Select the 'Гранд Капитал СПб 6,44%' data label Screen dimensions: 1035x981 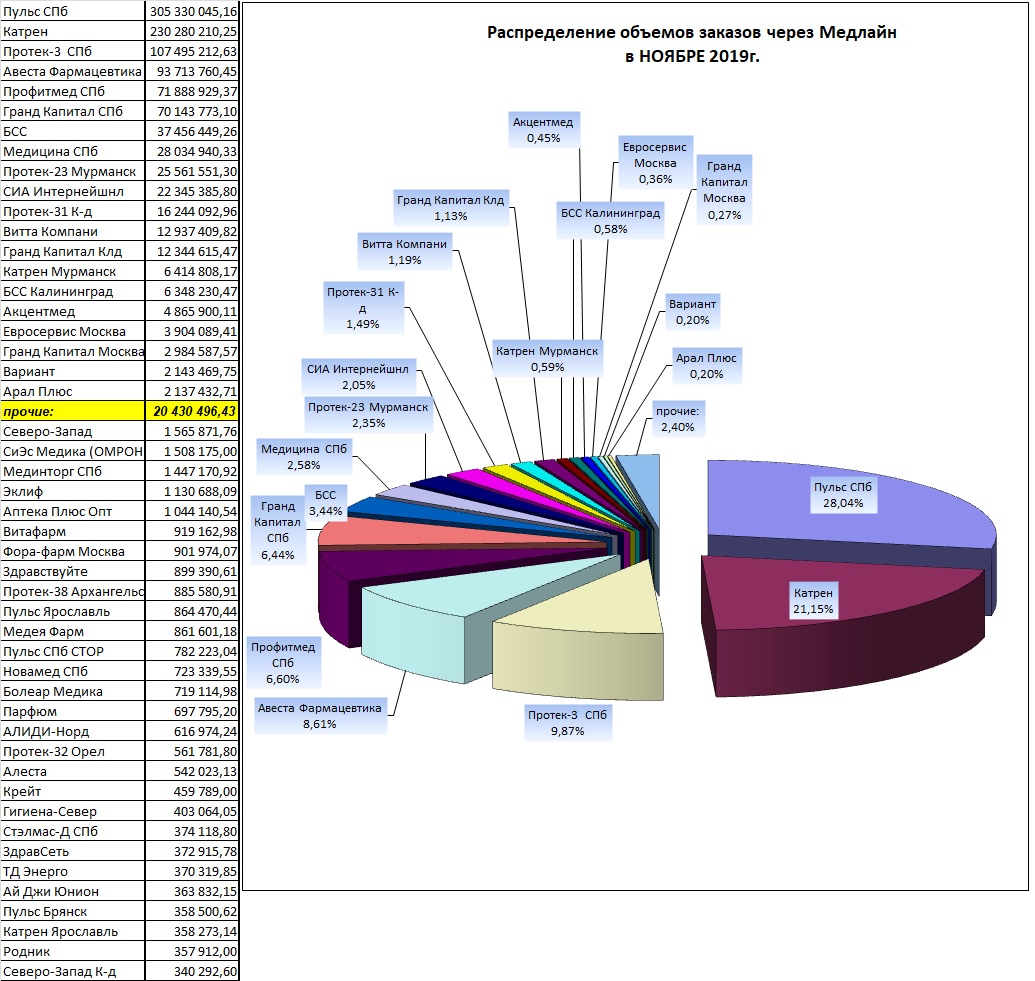(x=278, y=530)
